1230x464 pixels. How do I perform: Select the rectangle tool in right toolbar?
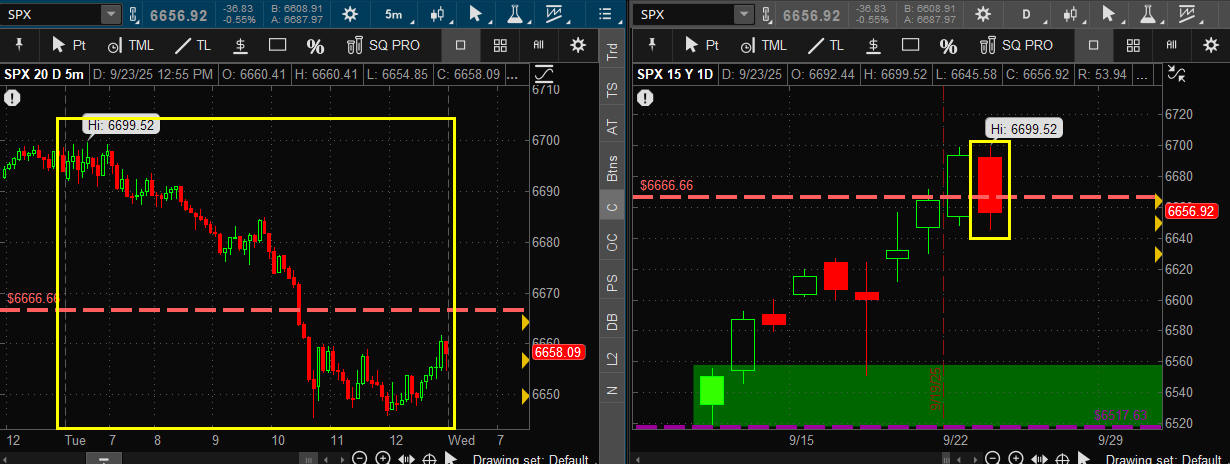911,45
